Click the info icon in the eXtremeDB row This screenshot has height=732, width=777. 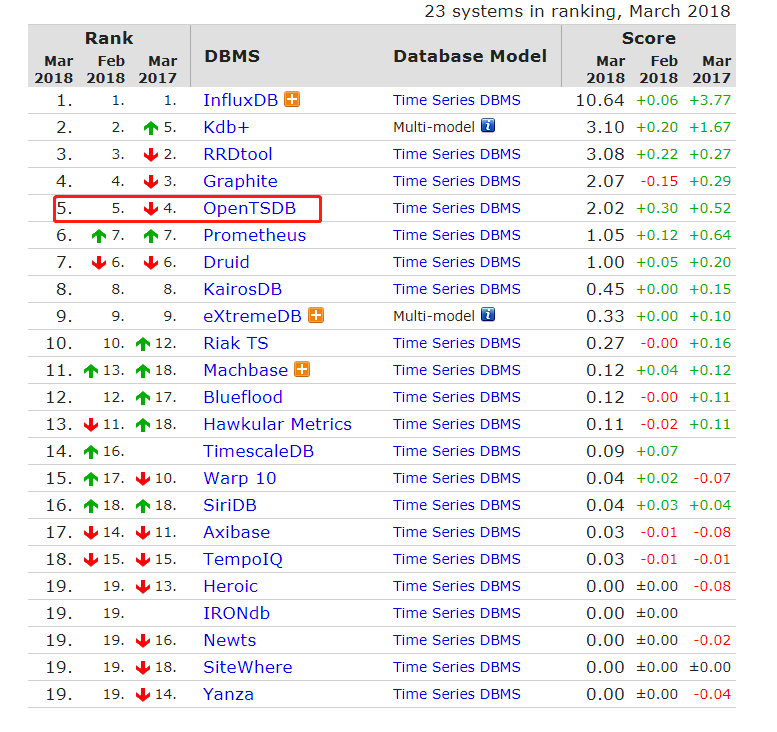tap(488, 314)
